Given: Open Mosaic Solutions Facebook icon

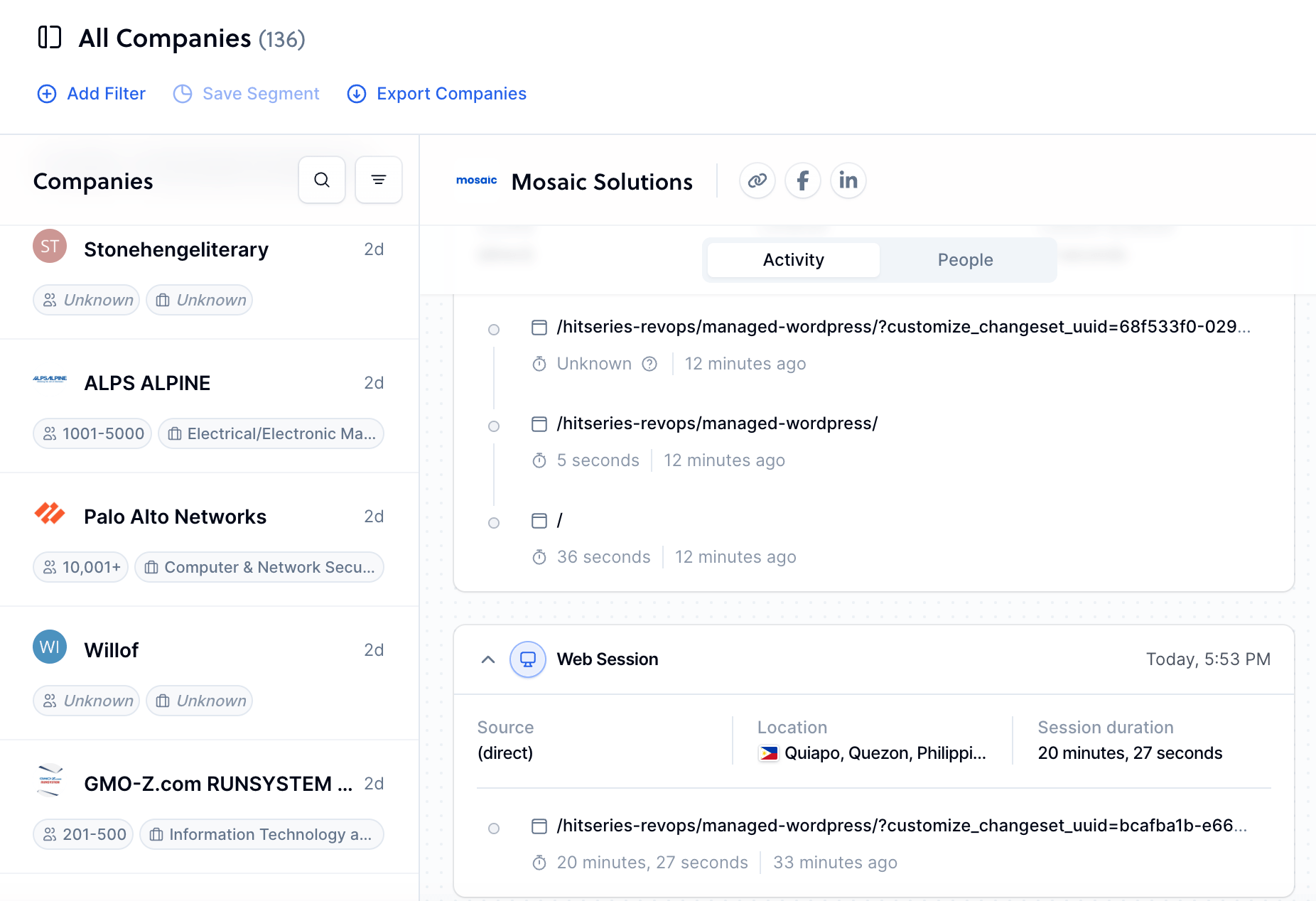Looking at the screenshot, I should tap(803, 180).
